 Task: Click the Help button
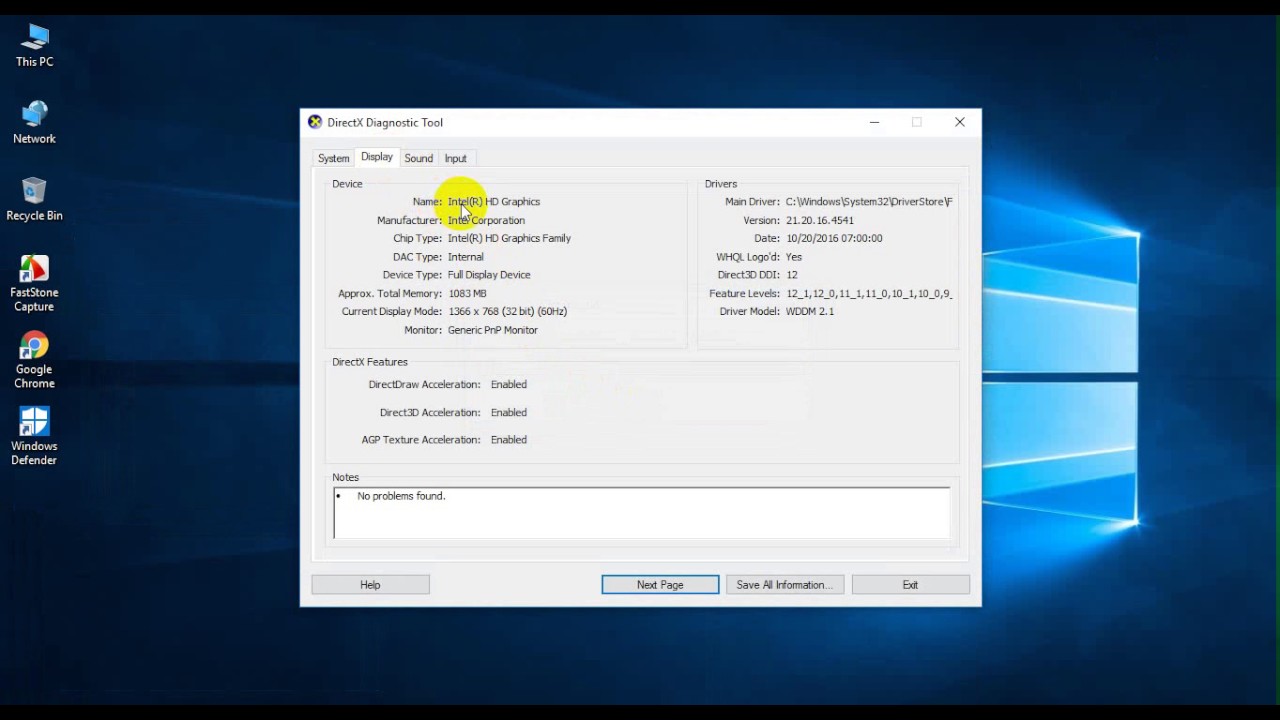tap(370, 585)
